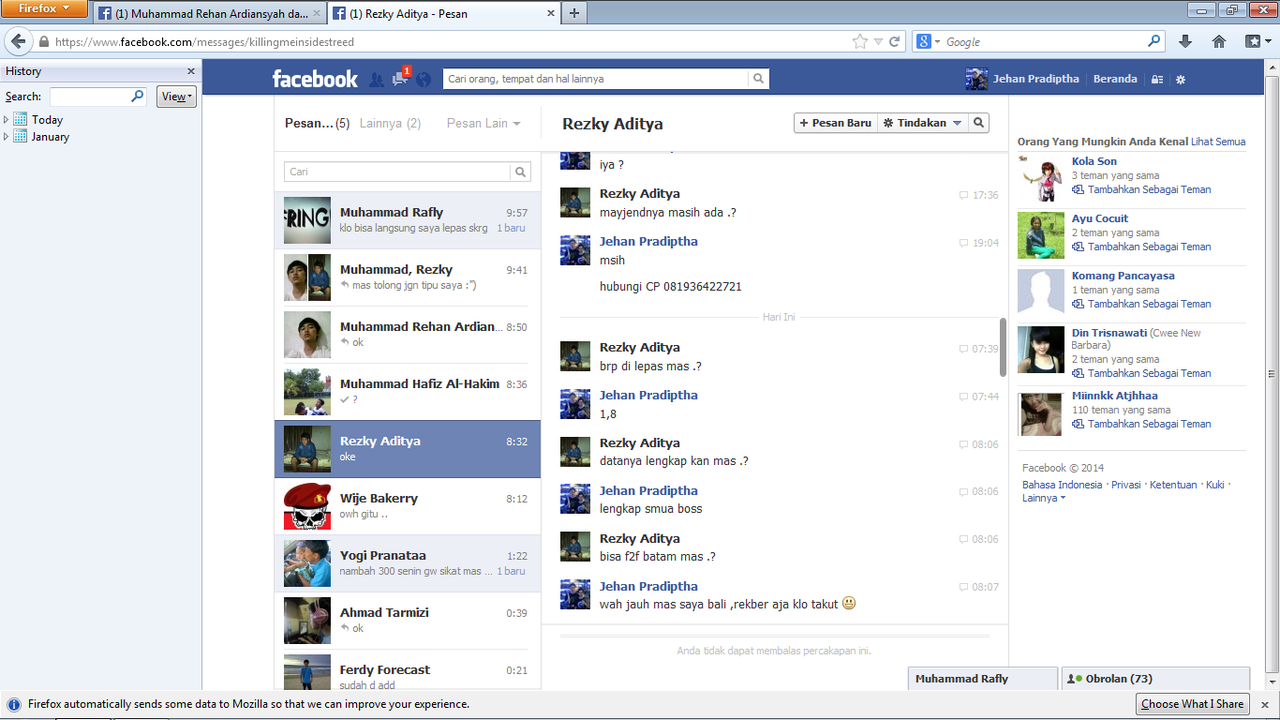Open the Firefox menu button
Screen dimensions: 1280x720
pos(45,9)
